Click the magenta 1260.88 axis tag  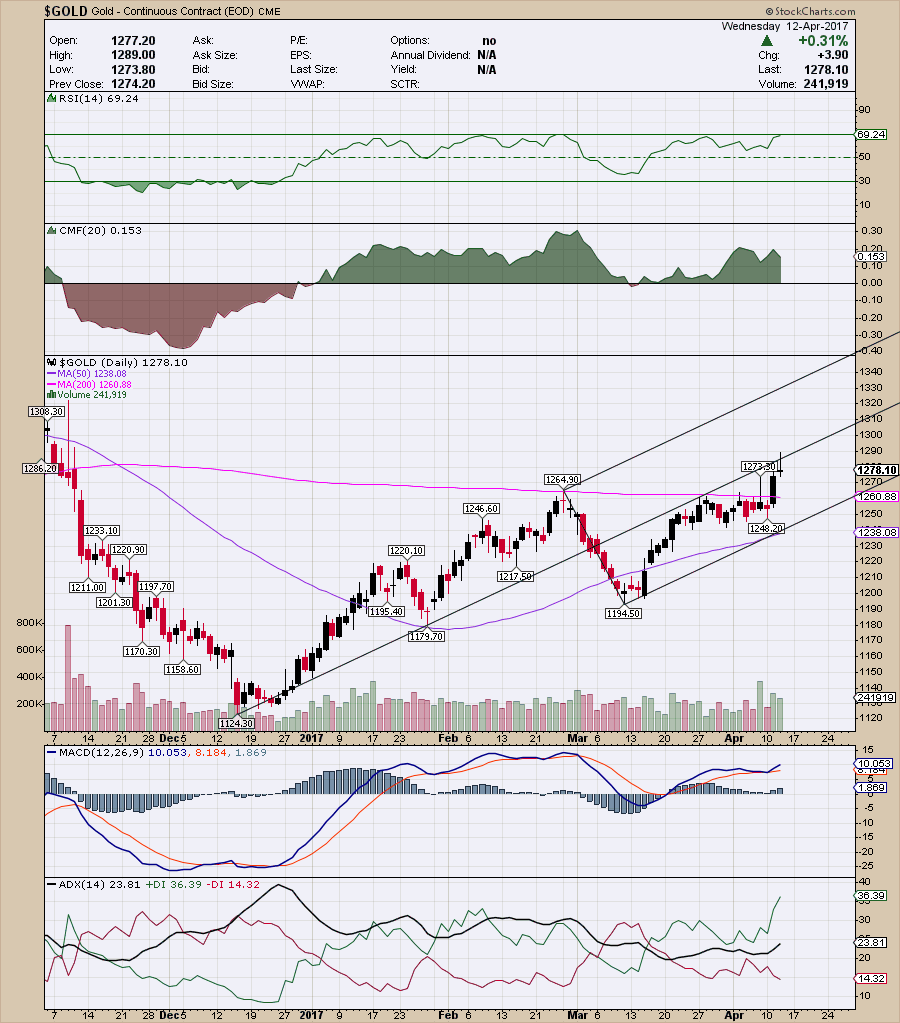coord(876,496)
